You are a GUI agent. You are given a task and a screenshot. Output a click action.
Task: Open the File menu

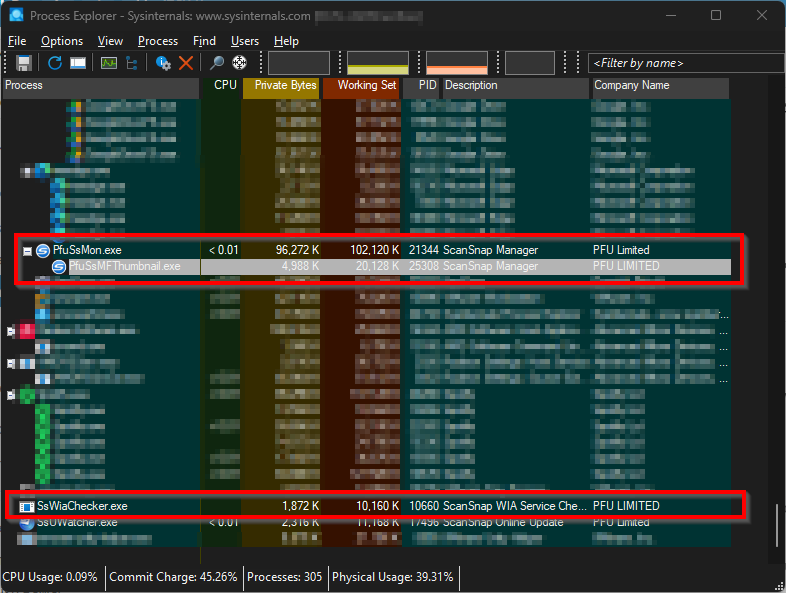(17, 41)
